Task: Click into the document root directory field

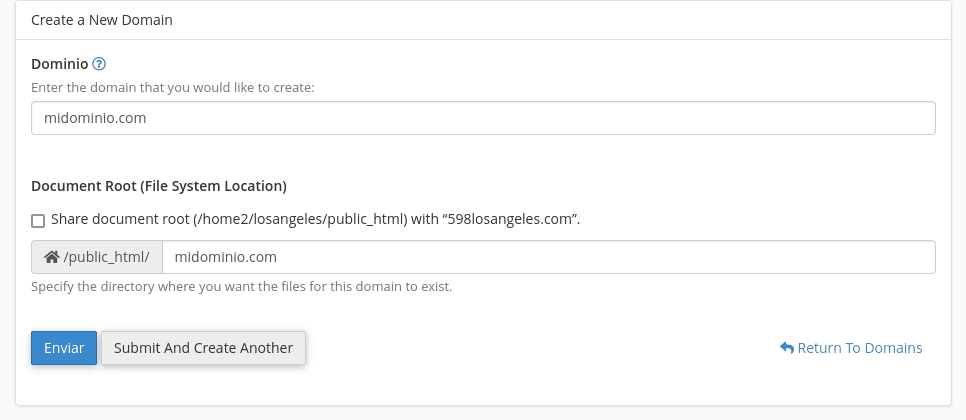Action: tap(548, 257)
